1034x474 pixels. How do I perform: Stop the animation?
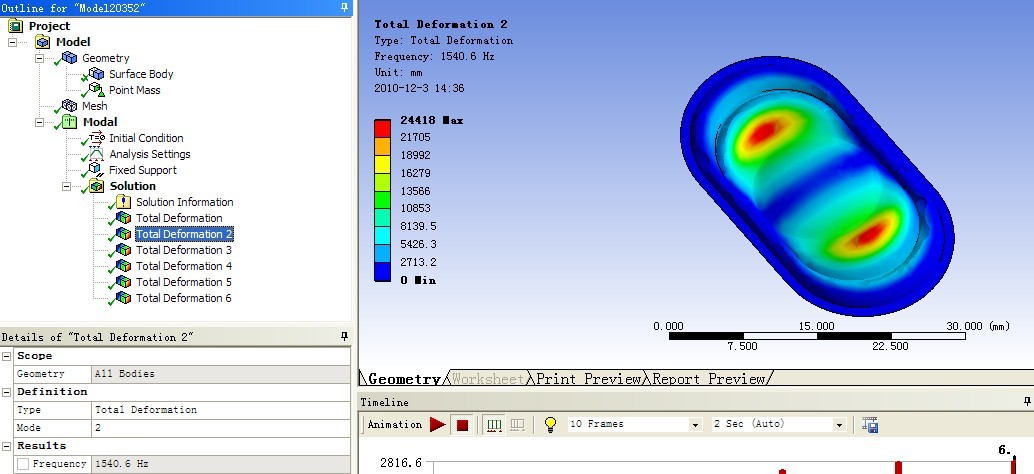pyautogui.click(x=462, y=425)
